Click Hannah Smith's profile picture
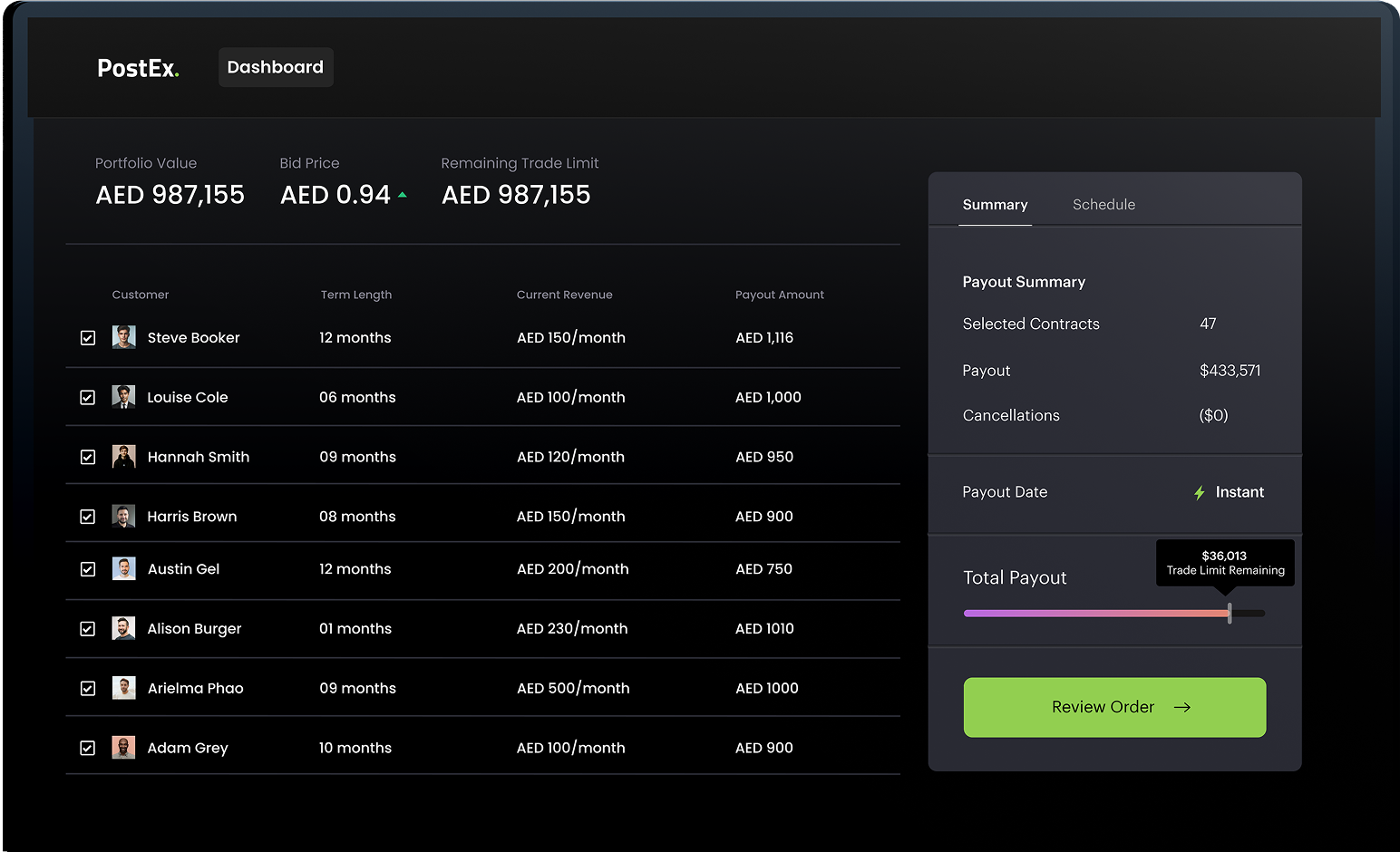1400x852 pixels. 123,457
